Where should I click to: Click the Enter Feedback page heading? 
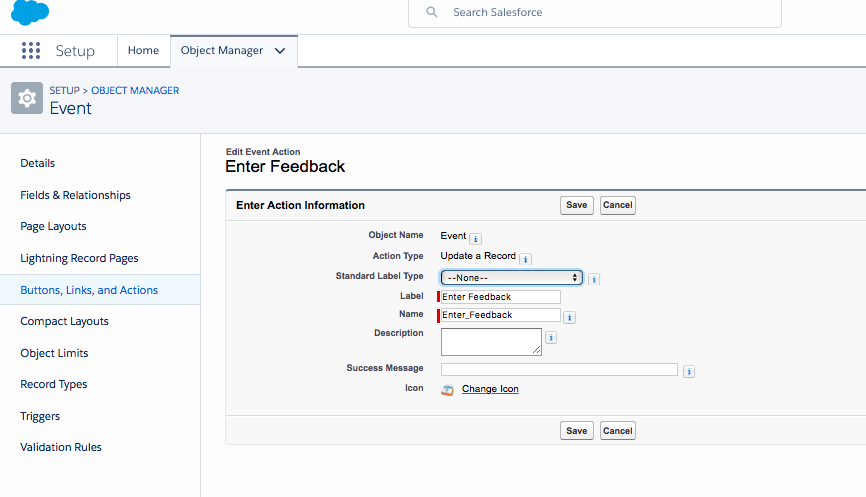285,167
